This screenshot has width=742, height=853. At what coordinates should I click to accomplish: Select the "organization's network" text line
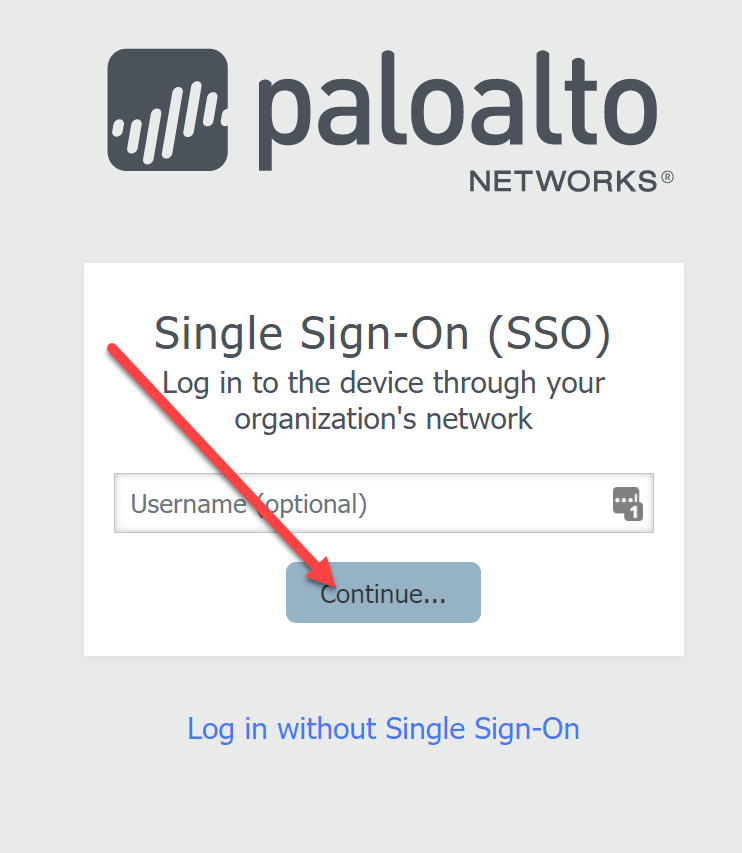click(384, 419)
